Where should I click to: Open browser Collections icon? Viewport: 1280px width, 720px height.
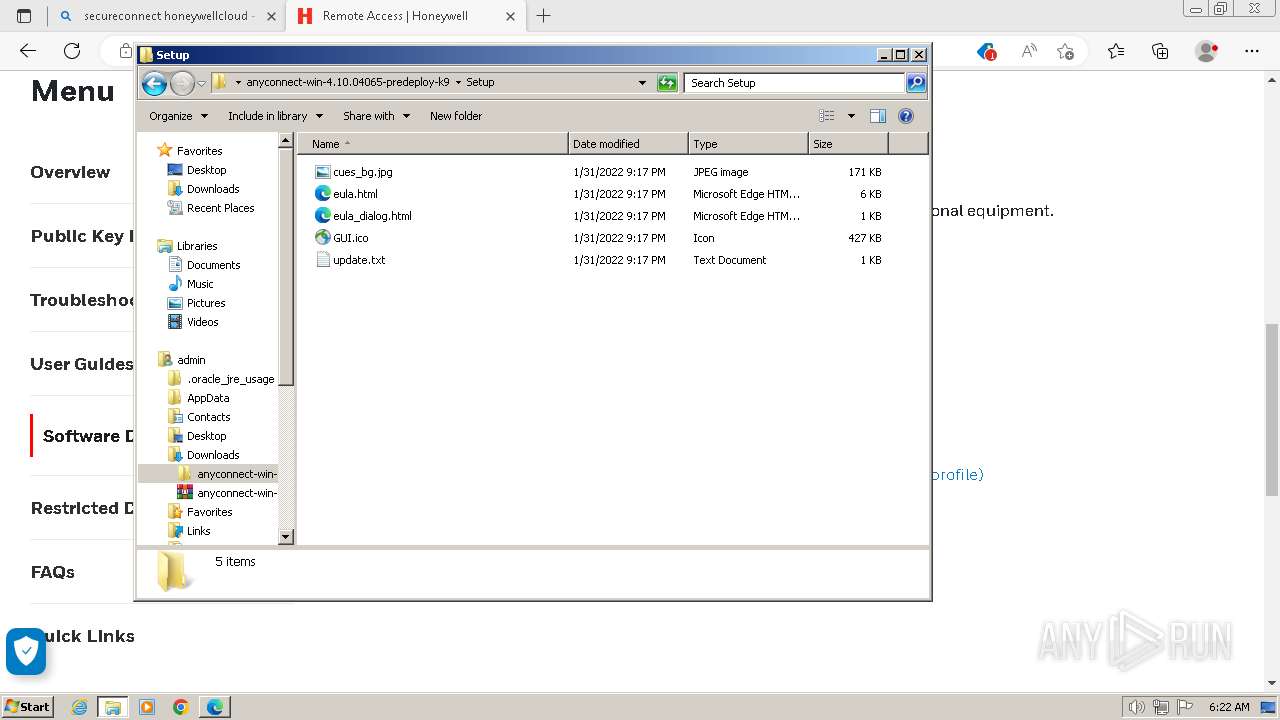[x=1160, y=51]
